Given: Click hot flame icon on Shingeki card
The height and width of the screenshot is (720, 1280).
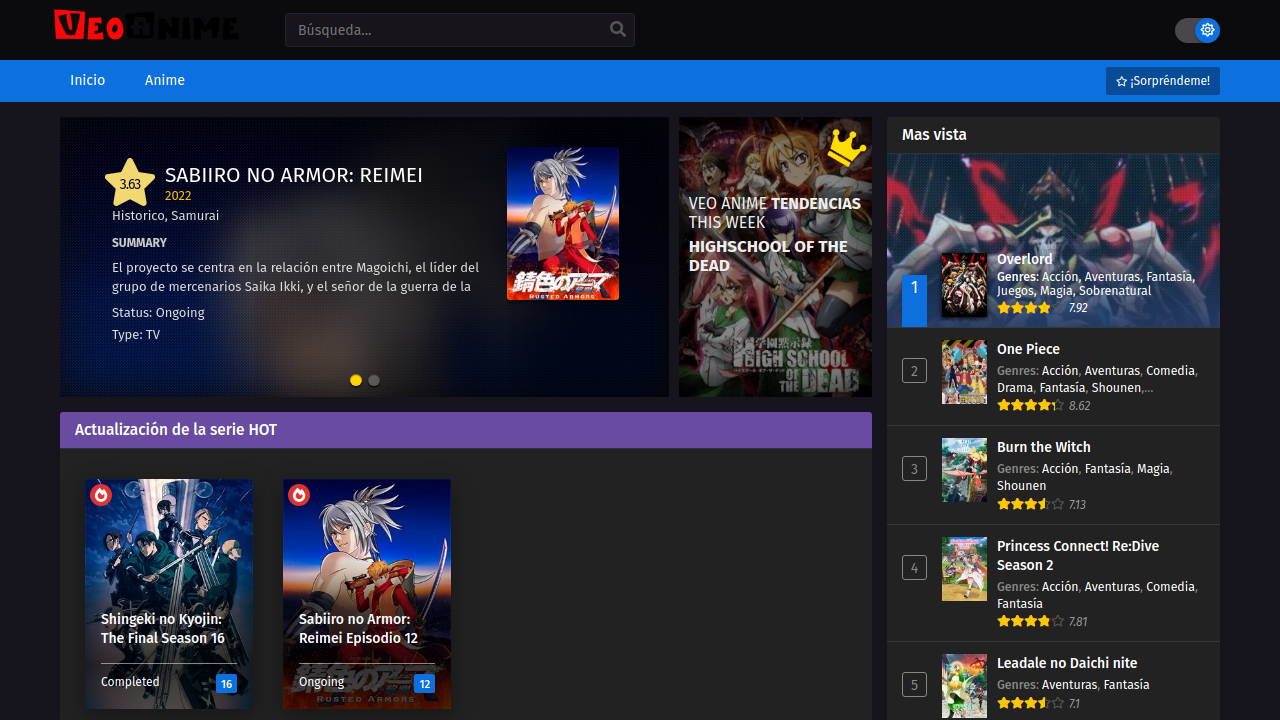Looking at the screenshot, I should point(101,495).
